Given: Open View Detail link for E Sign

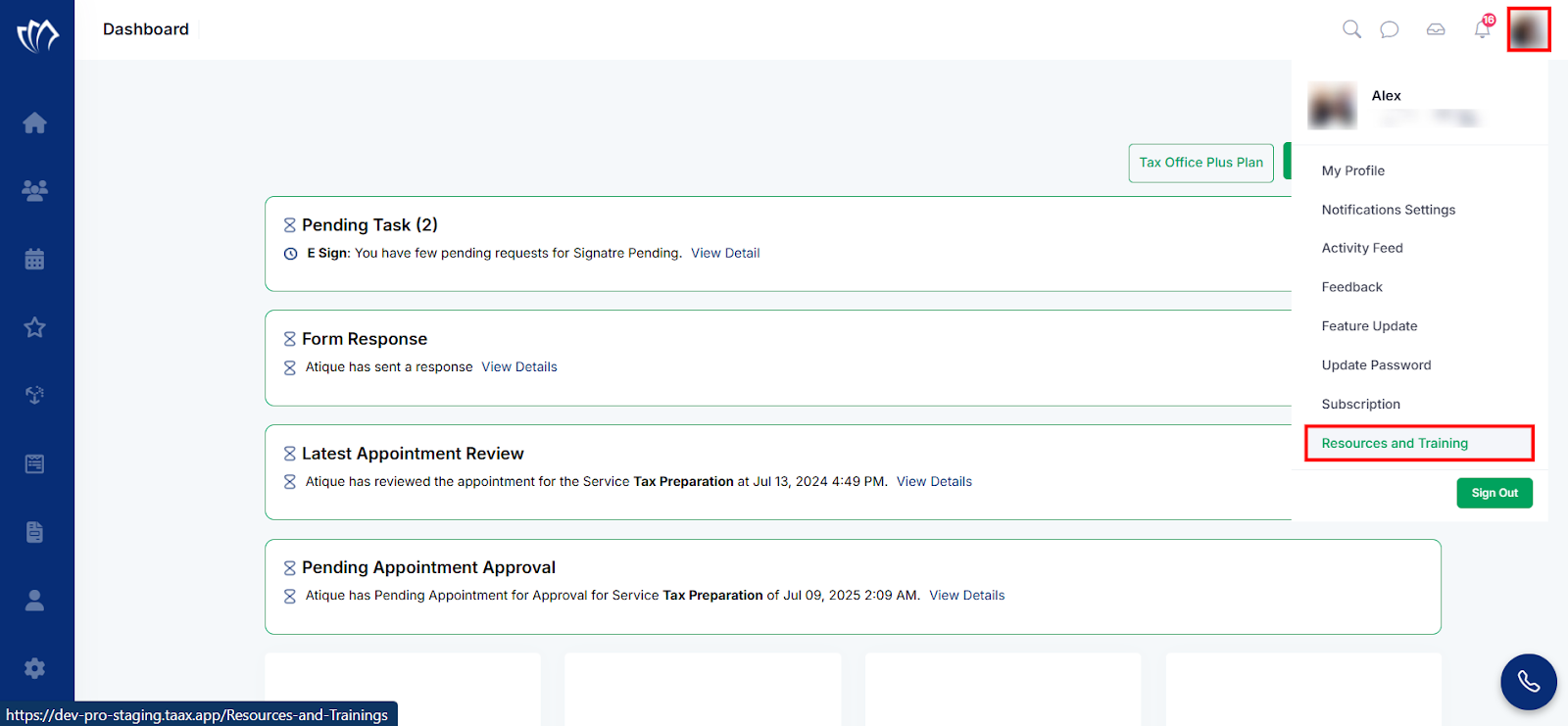Looking at the screenshot, I should [x=725, y=253].
